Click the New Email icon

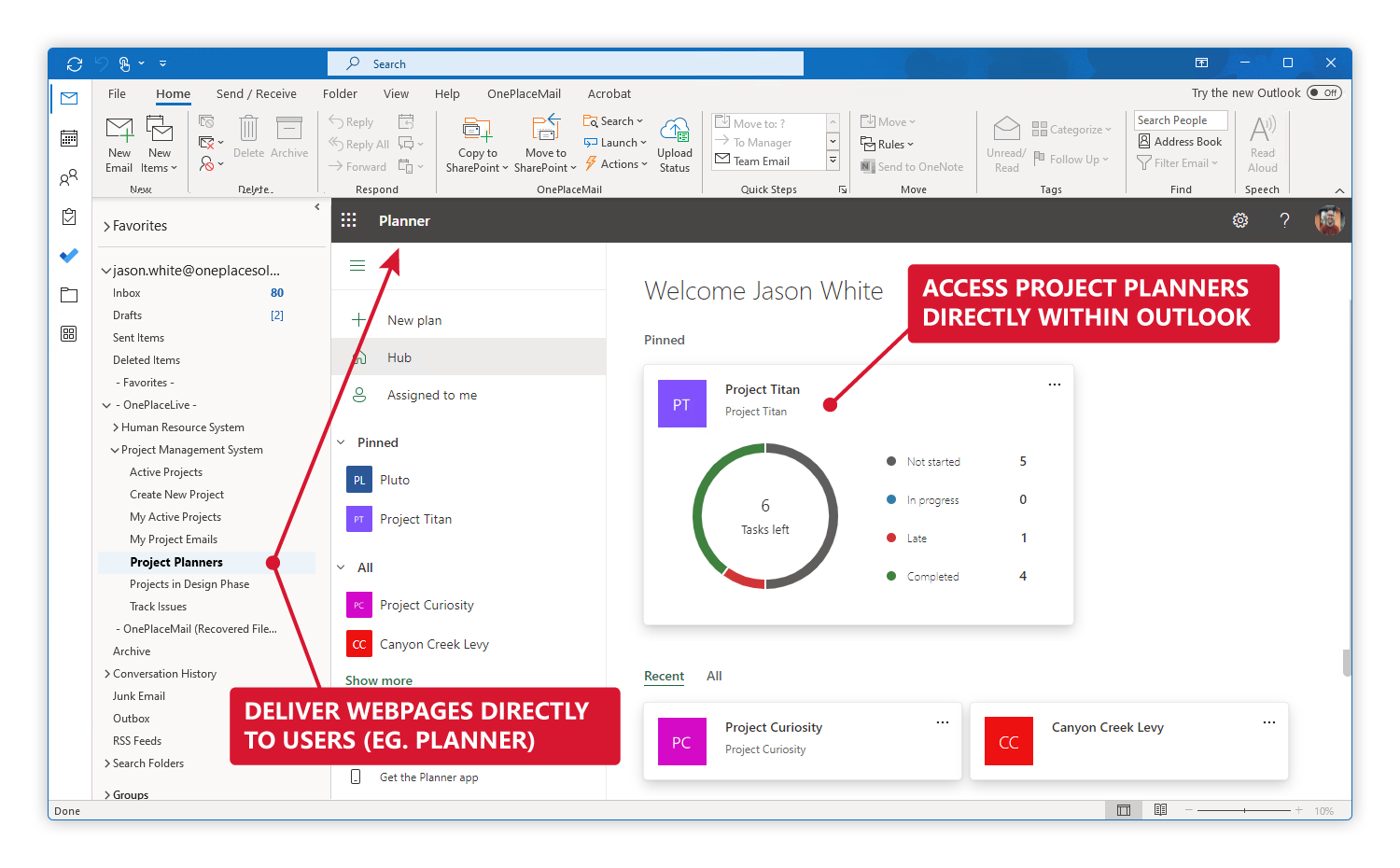119,129
